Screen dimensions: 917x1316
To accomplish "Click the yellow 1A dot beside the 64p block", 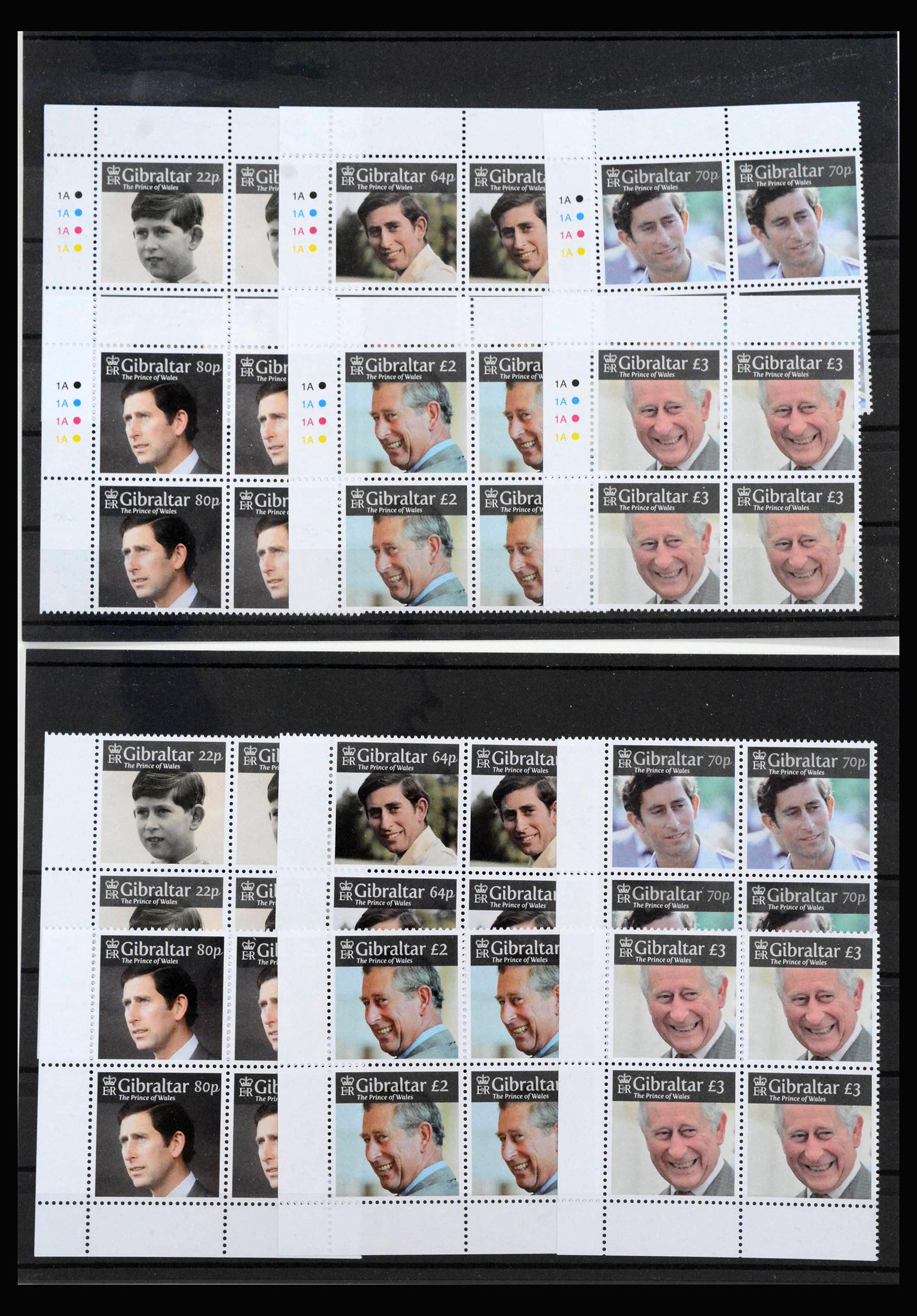I will pos(313,249).
